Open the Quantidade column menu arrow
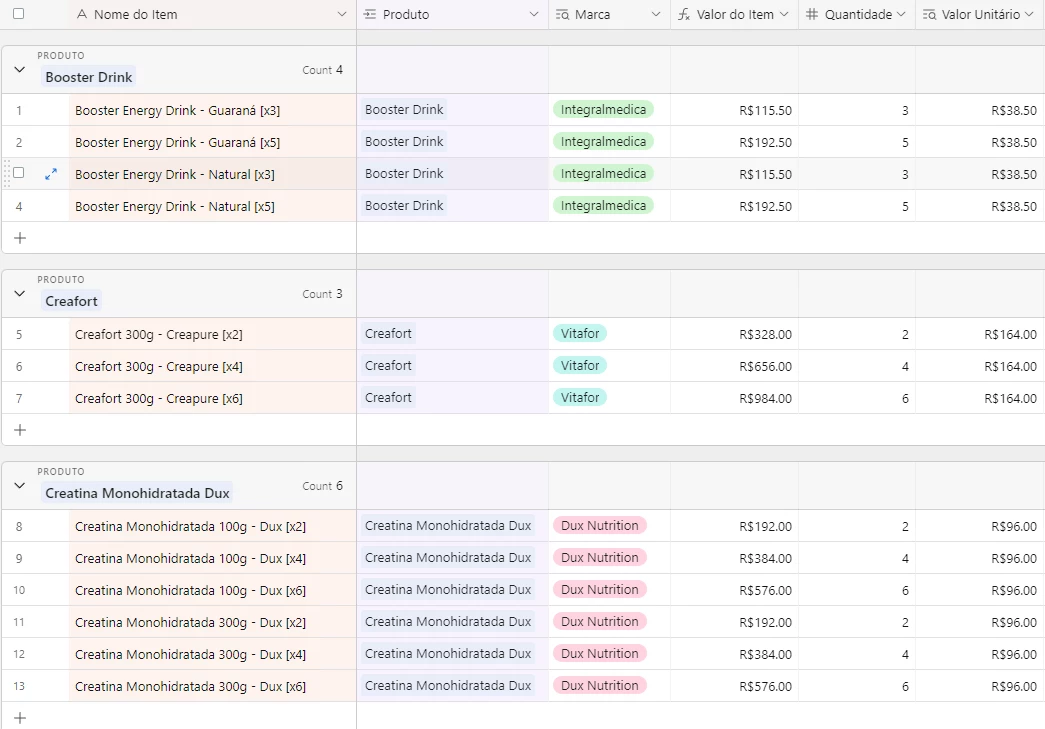1045x729 pixels. tap(901, 14)
